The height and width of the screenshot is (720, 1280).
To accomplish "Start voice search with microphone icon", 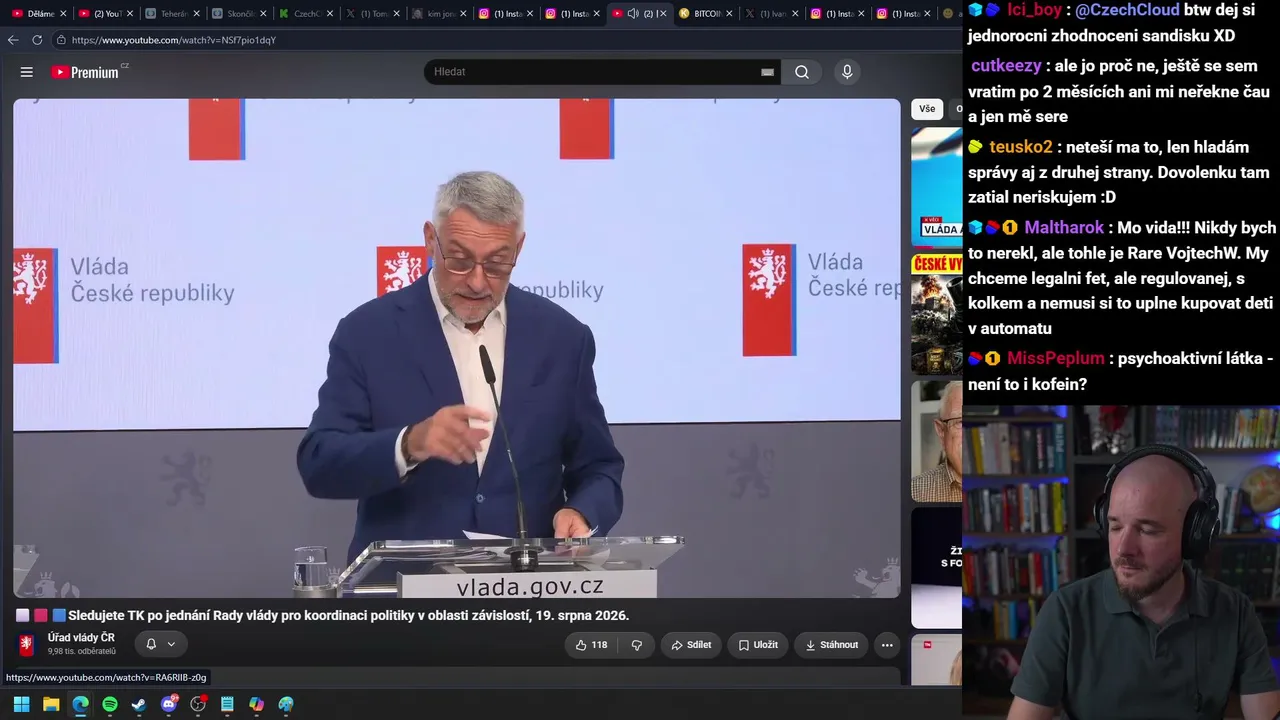I will click(x=847, y=72).
